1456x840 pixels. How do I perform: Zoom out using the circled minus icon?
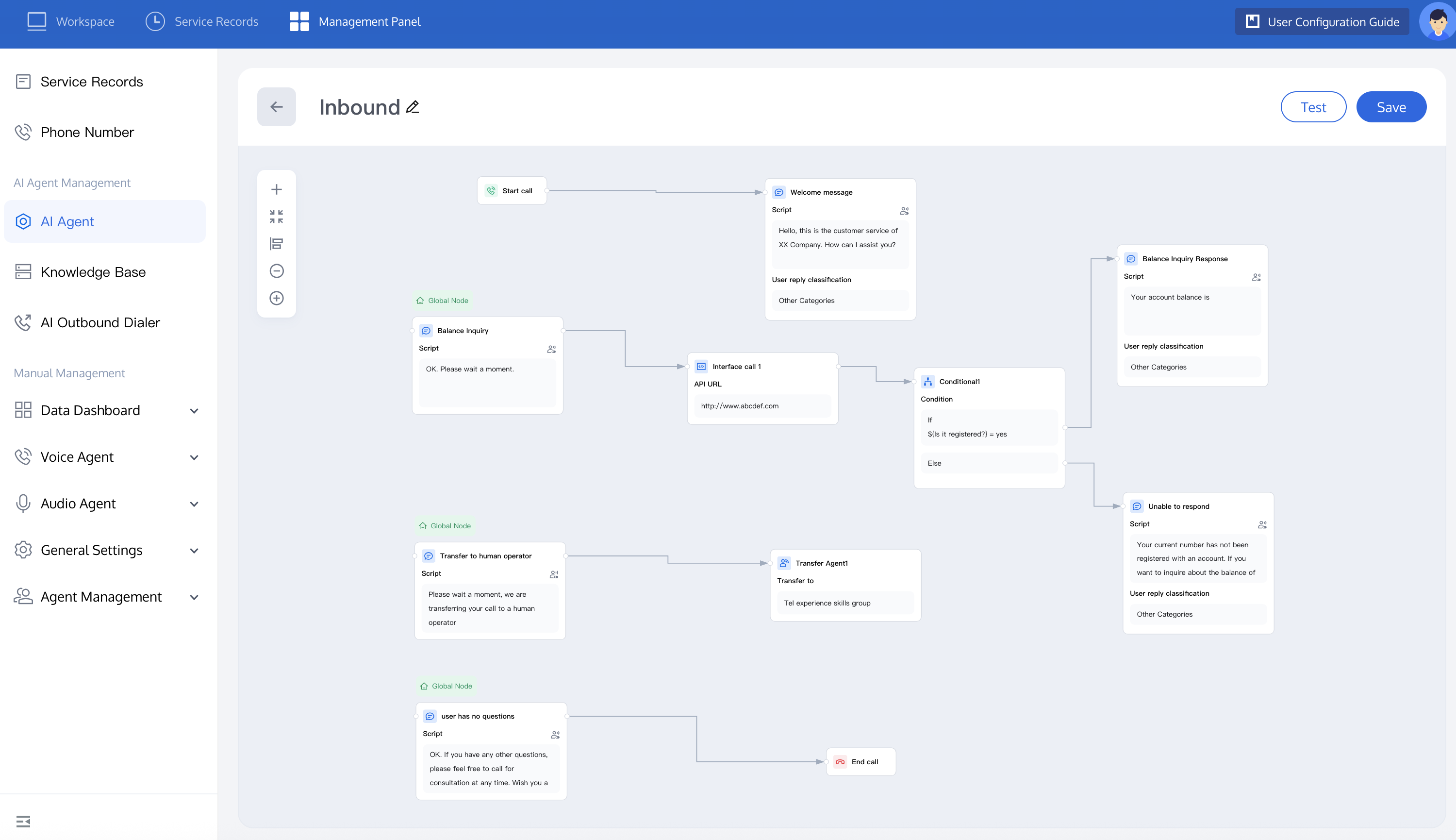[x=276, y=270]
